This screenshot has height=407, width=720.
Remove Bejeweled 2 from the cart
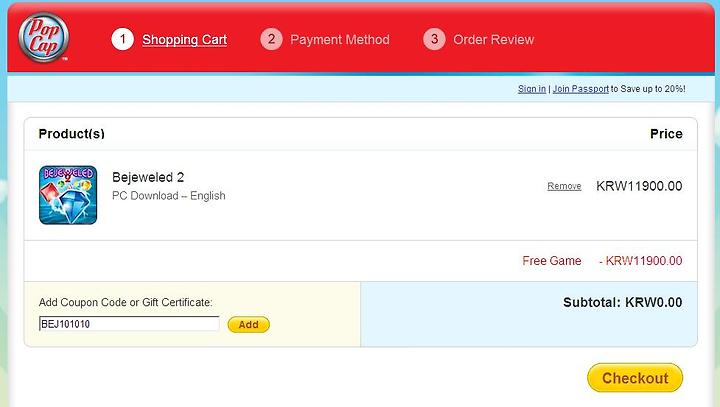tap(564, 186)
